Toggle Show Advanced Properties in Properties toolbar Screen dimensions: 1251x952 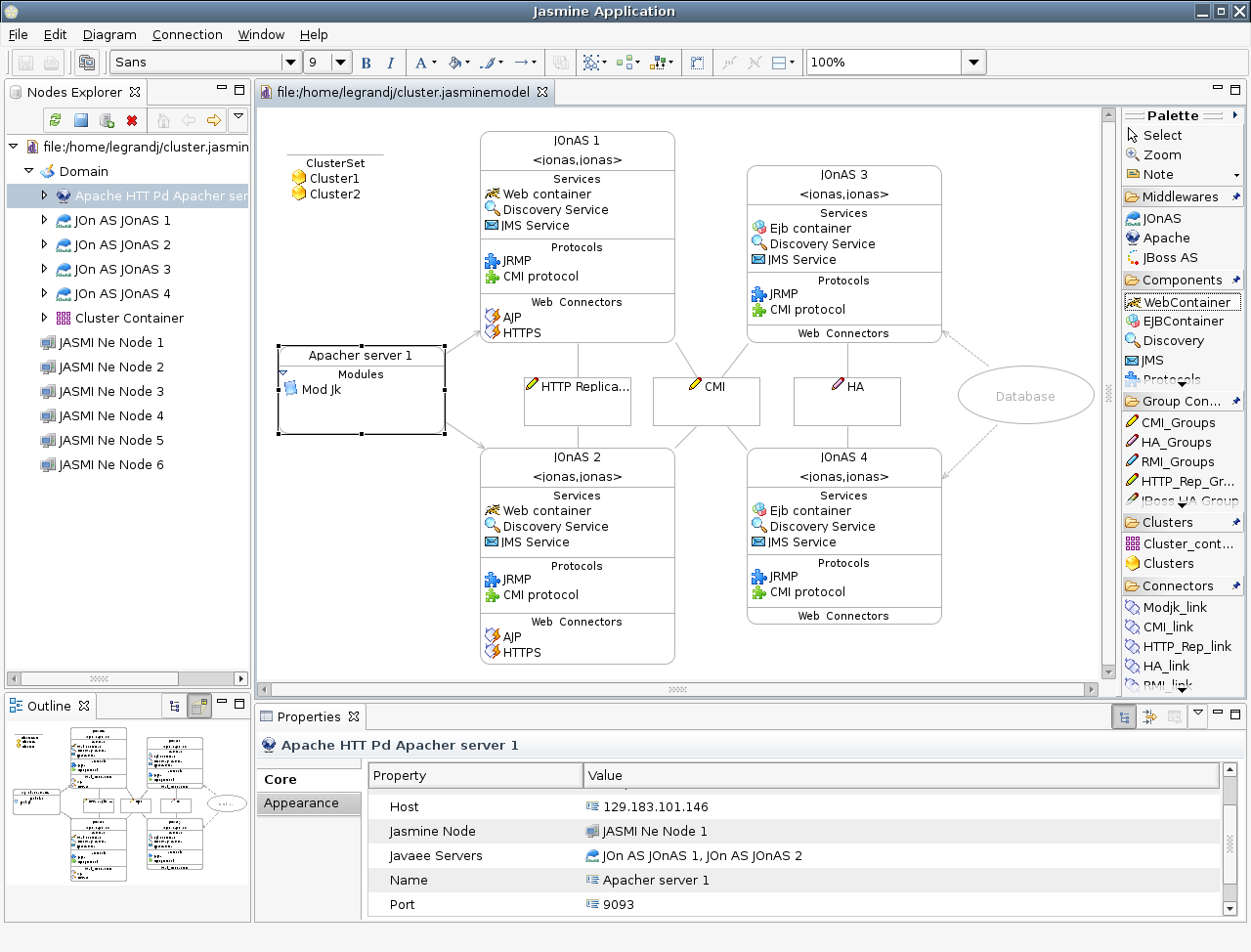[1149, 717]
